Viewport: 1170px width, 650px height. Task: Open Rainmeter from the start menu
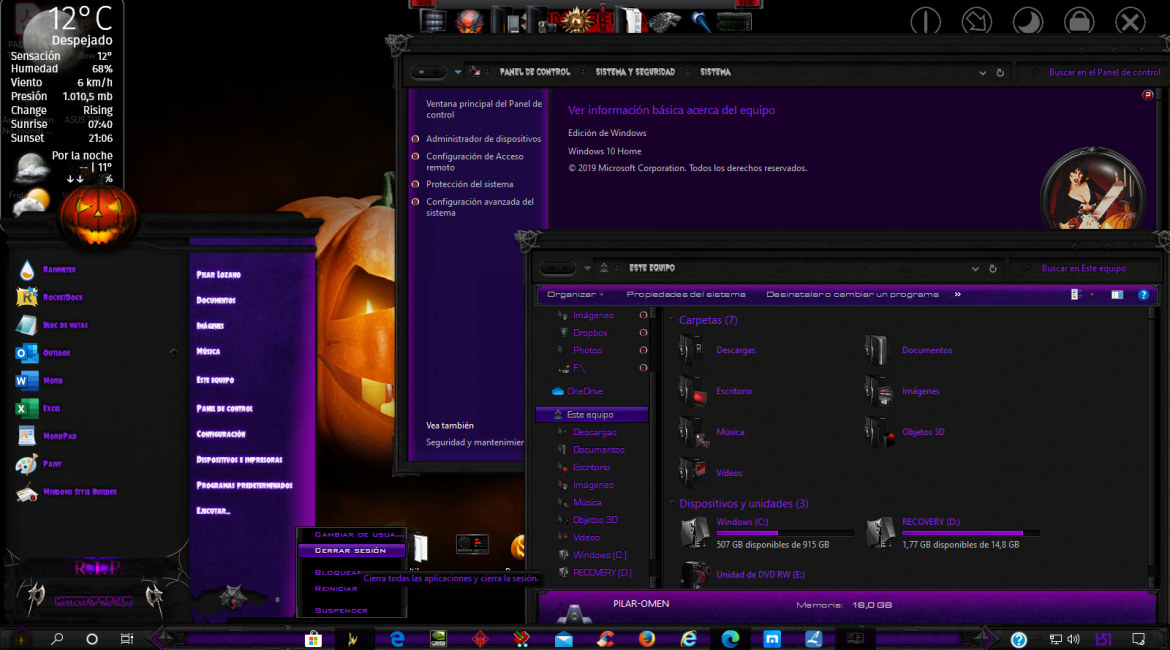[x=46, y=269]
